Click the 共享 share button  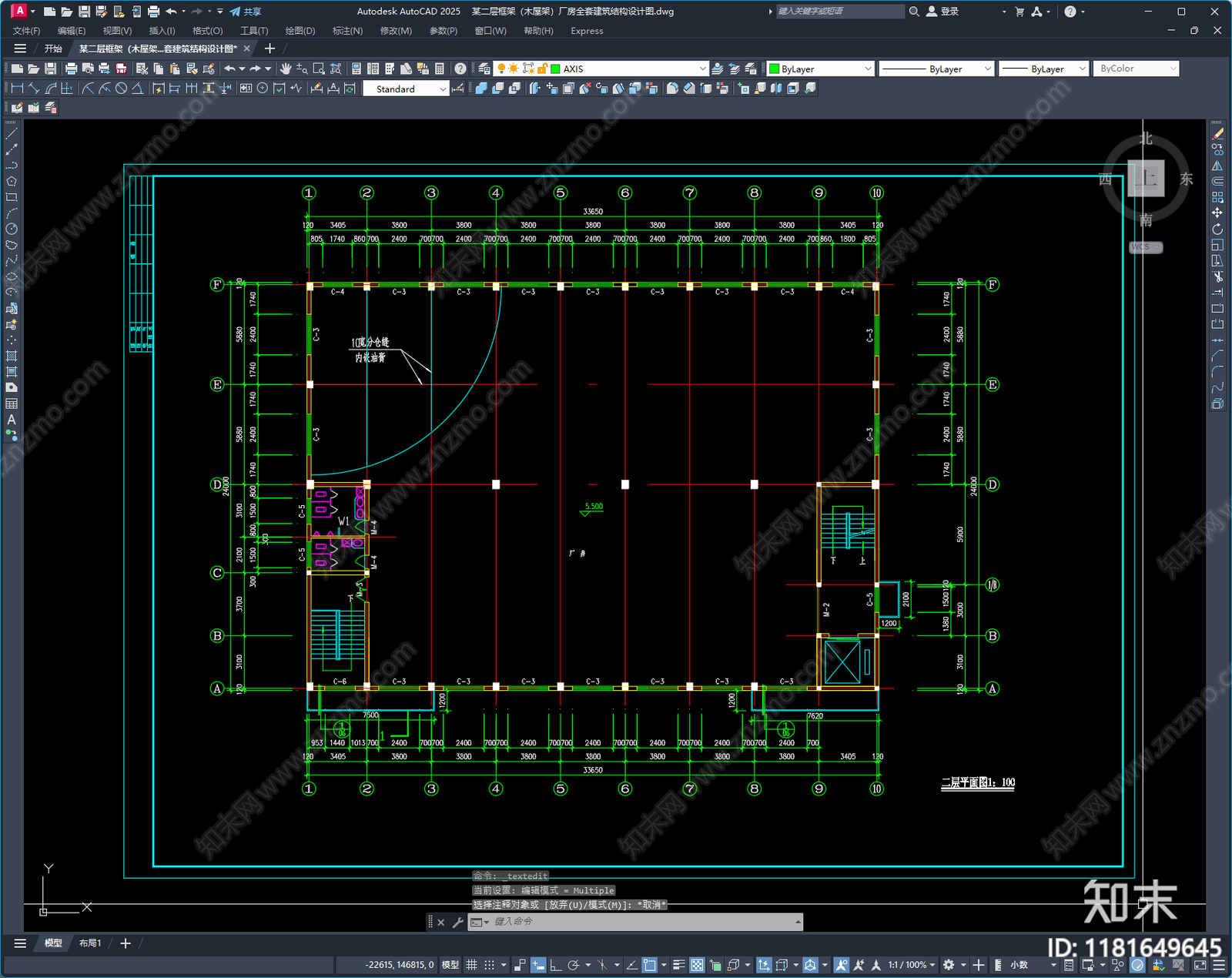pos(246,12)
